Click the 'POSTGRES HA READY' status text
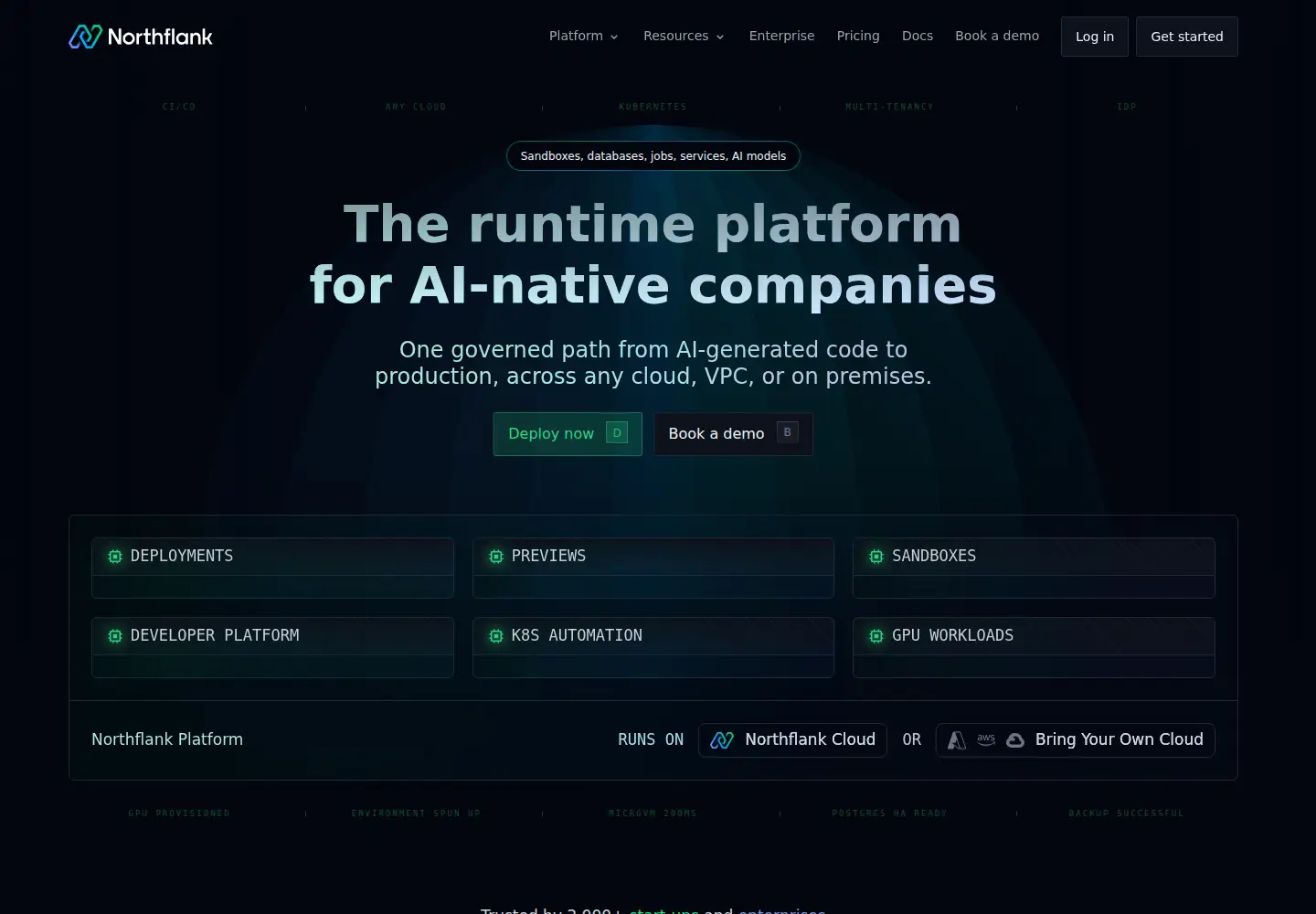This screenshot has height=914, width=1316. (890, 813)
